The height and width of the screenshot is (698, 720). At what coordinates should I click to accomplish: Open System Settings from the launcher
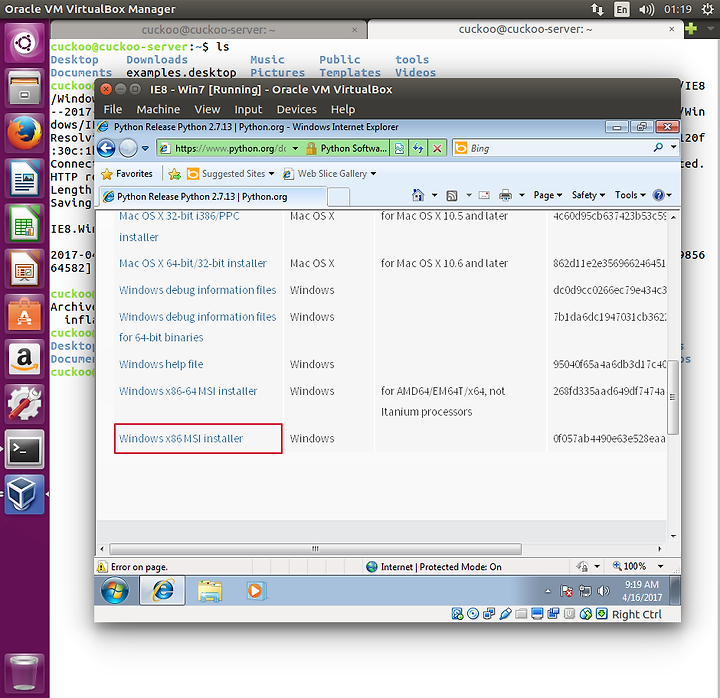(24, 404)
